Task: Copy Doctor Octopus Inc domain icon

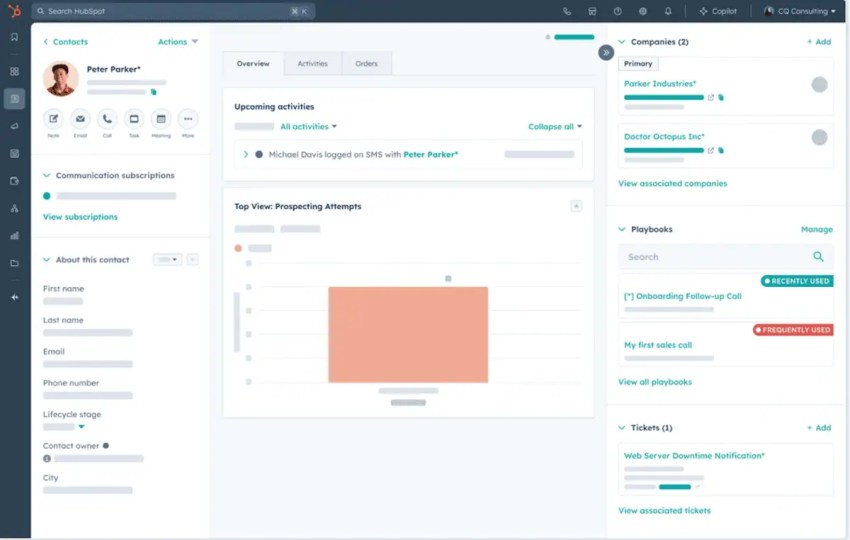Action: 721,150
